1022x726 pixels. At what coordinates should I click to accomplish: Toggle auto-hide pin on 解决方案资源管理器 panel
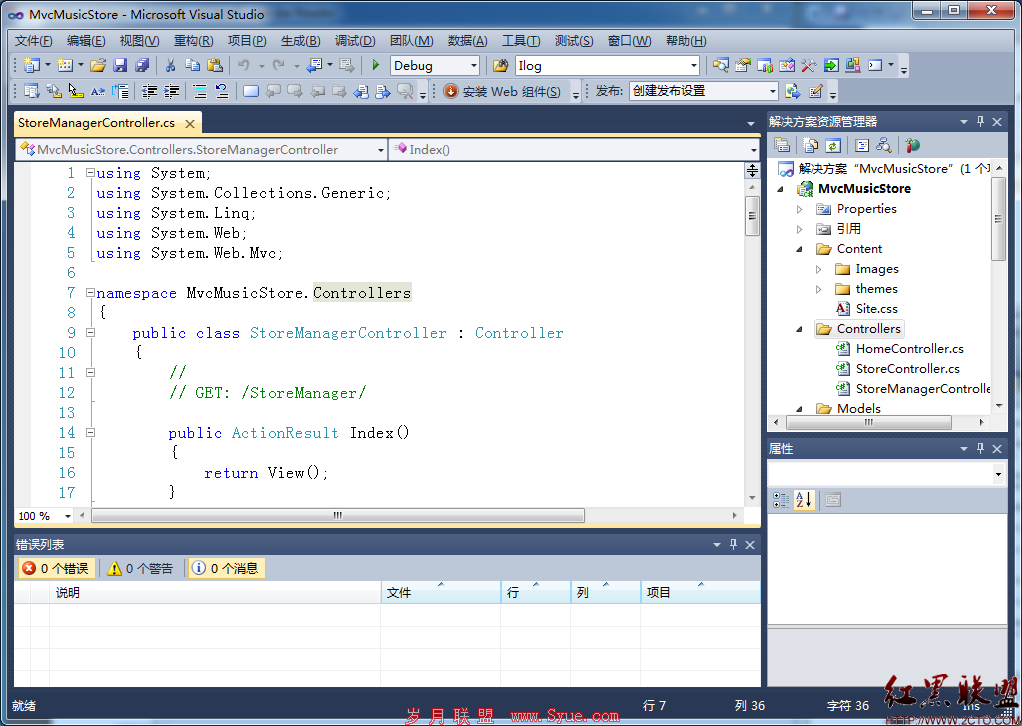tap(980, 121)
